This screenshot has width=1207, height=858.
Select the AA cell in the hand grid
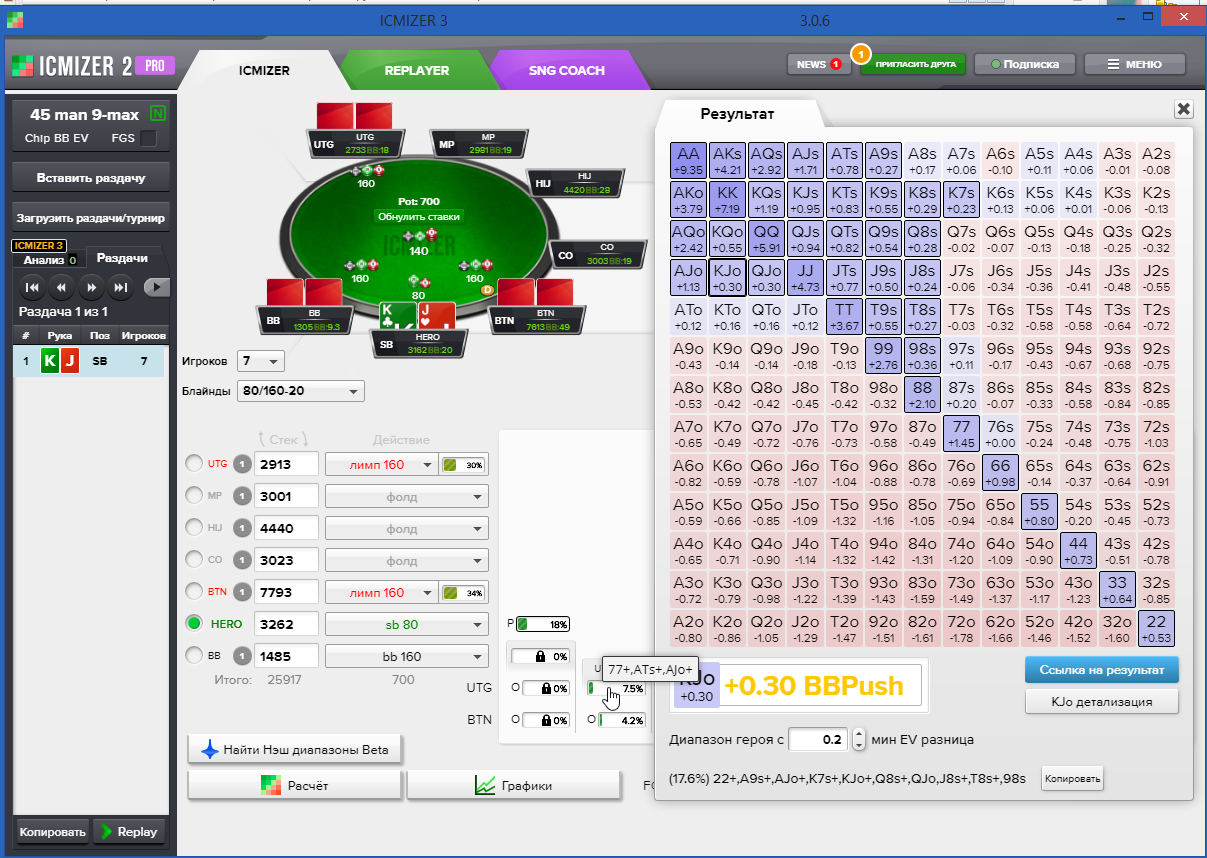(689, 161)
